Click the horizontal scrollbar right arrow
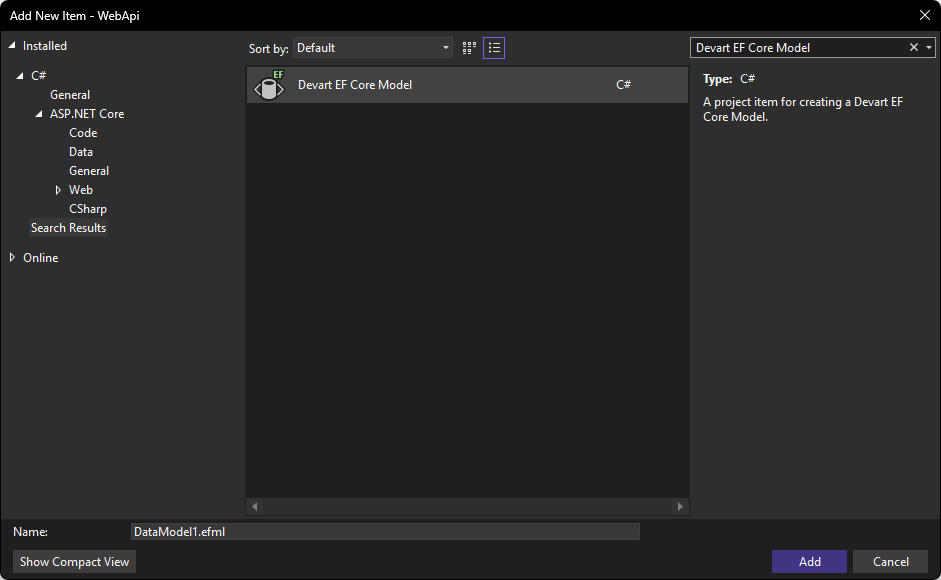 pos(681,507)
